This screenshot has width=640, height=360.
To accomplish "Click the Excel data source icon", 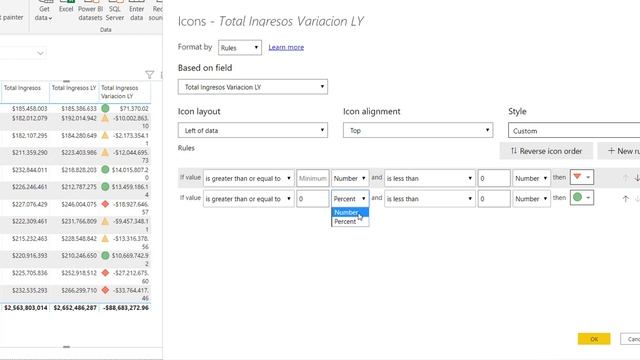I will (x=66, y=7).
